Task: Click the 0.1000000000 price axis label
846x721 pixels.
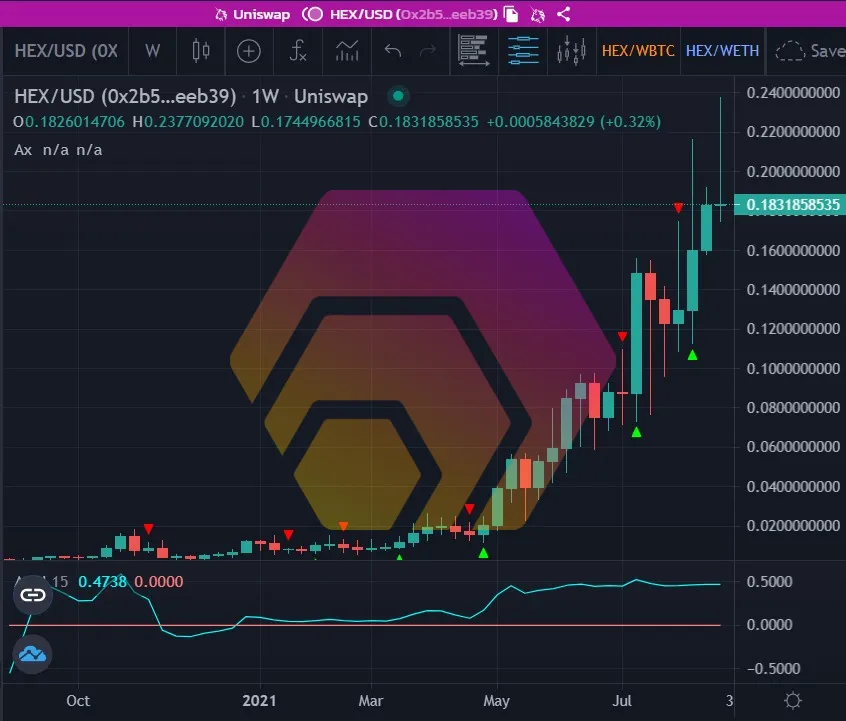Action: [793, 369]
